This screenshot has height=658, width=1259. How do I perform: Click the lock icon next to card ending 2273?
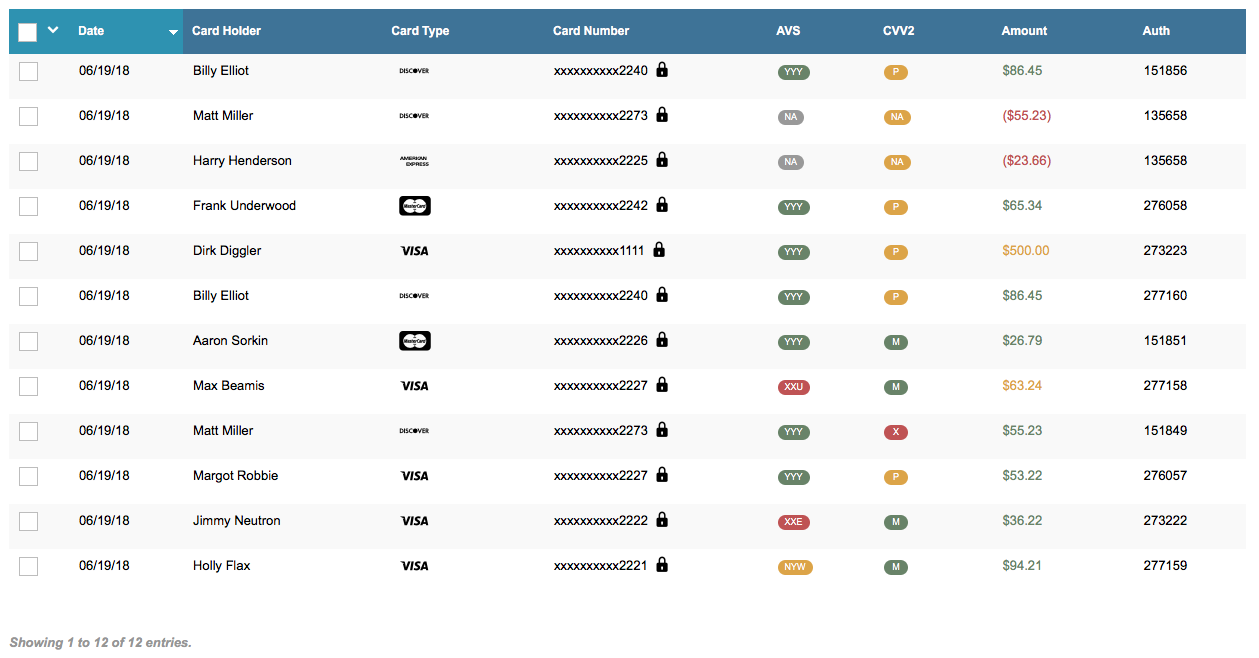pos(662,115)
